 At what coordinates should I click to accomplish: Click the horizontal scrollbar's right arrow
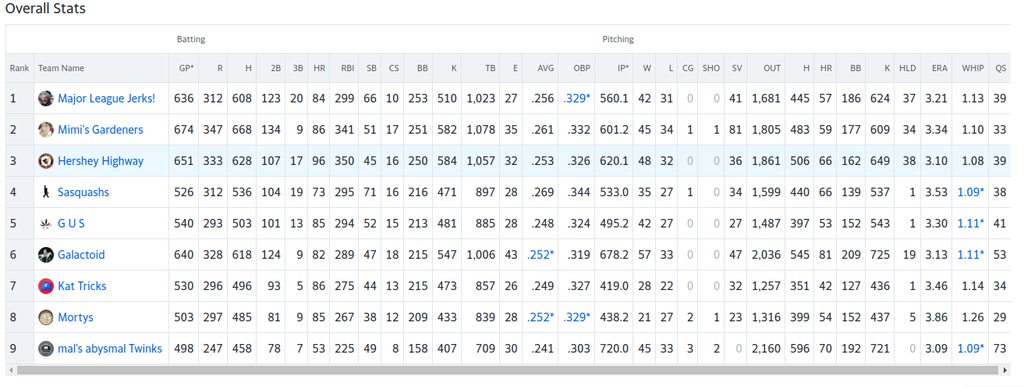(1004, 371)
